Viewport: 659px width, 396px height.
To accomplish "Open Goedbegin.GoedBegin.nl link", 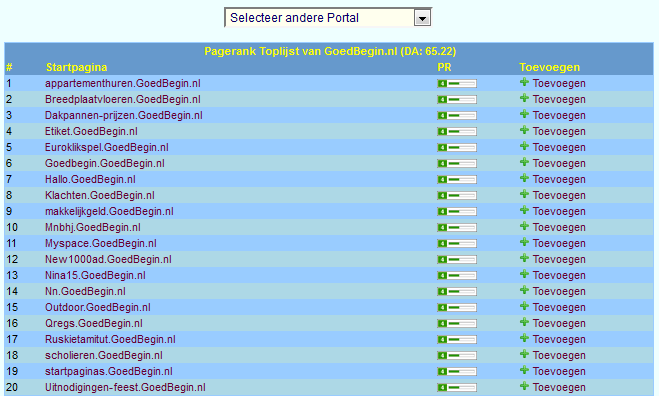I will (x=105, y=163).
